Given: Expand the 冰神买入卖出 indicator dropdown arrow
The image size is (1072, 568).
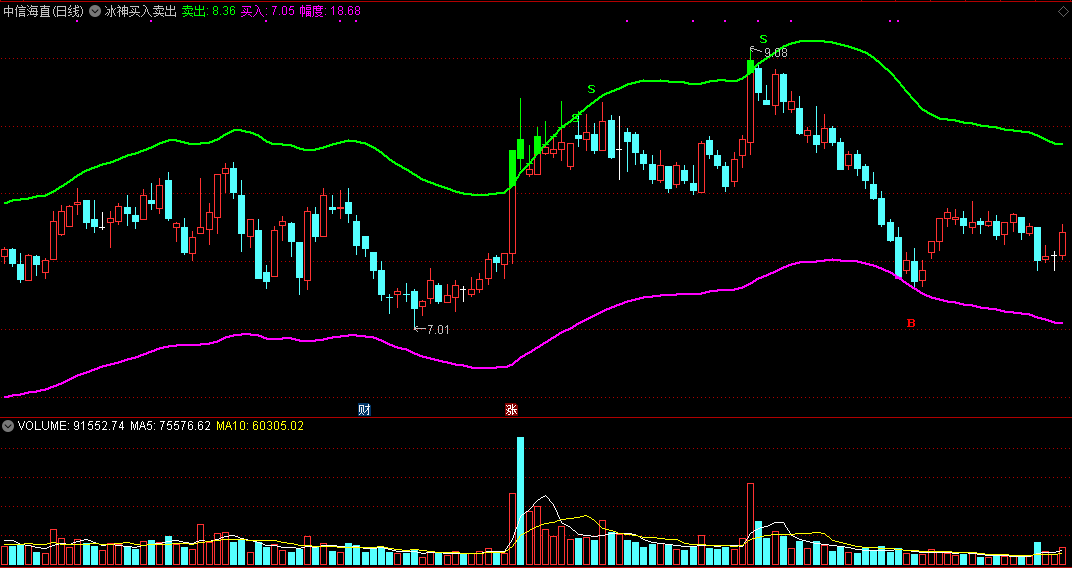Looking at the screenshot, I should point(94,11).
